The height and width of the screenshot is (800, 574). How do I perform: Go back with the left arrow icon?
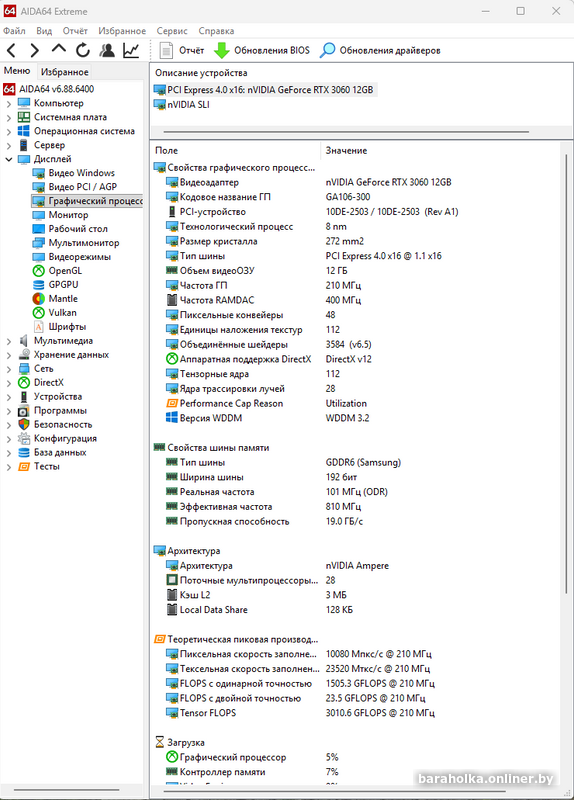coord(11,50)
